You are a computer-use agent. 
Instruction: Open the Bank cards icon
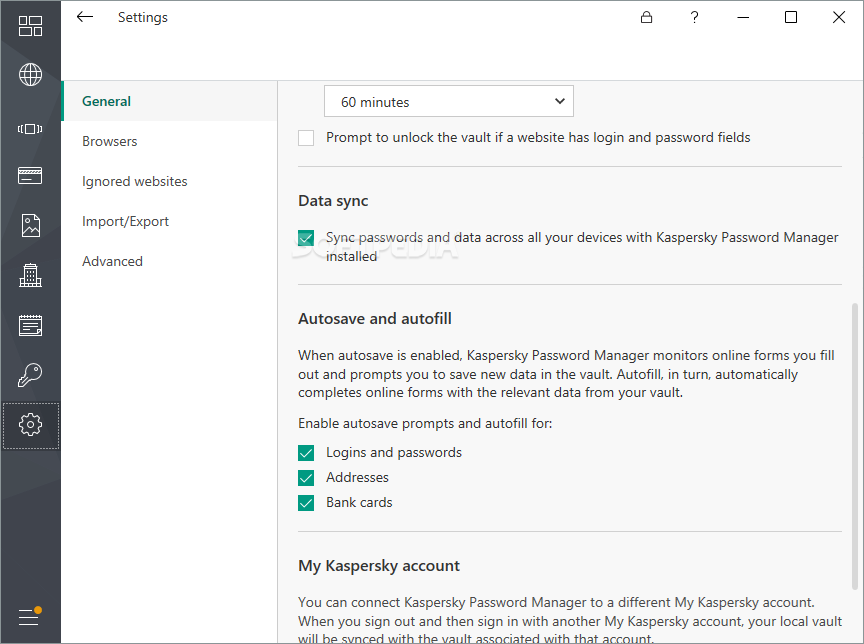pyautogui.click(x=30, y=176)
